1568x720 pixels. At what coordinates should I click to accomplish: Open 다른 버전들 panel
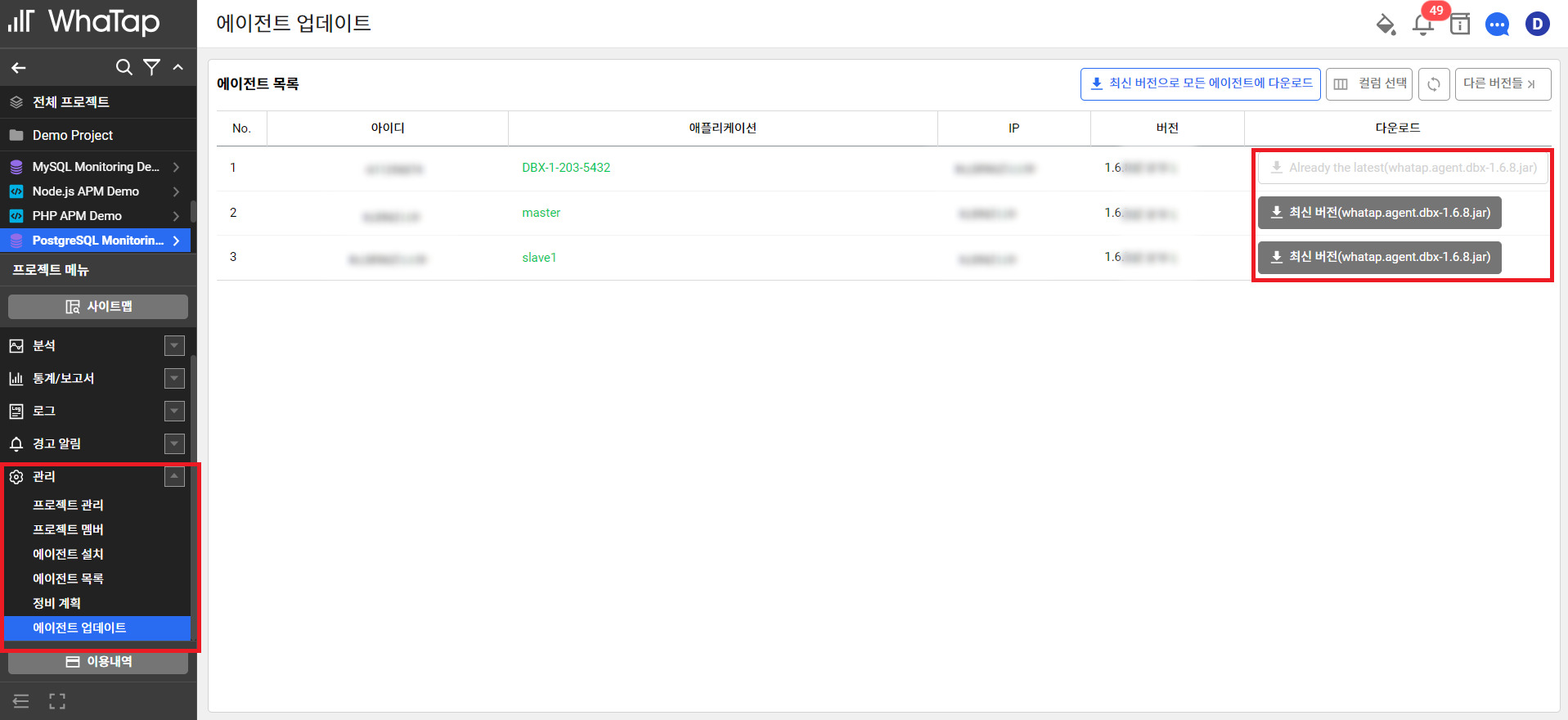pyautogui.click(x=1503, y=84)
